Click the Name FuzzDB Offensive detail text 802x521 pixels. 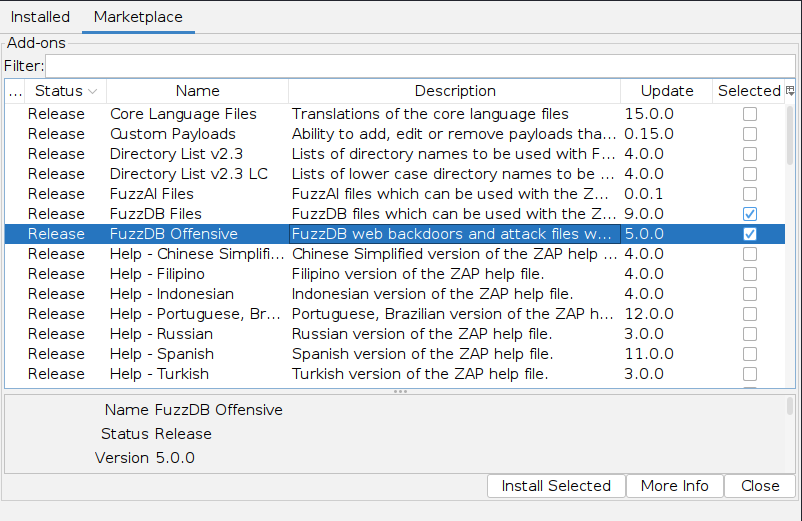point(193,410)
